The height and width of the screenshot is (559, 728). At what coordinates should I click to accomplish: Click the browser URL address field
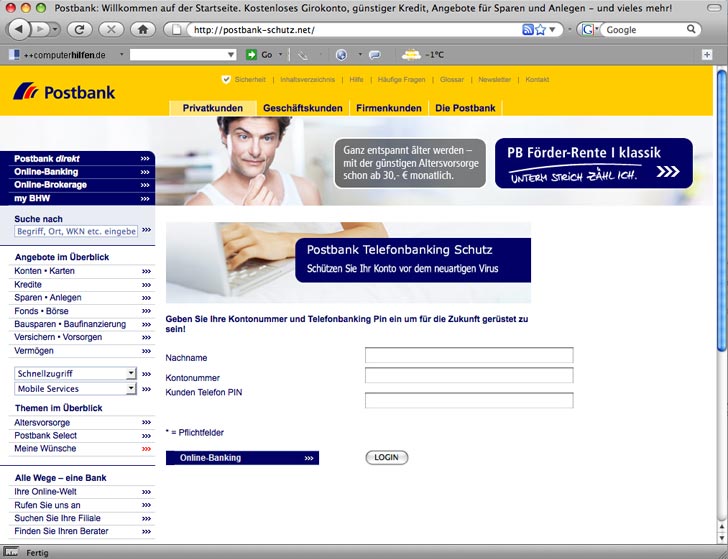click(355, 30)
